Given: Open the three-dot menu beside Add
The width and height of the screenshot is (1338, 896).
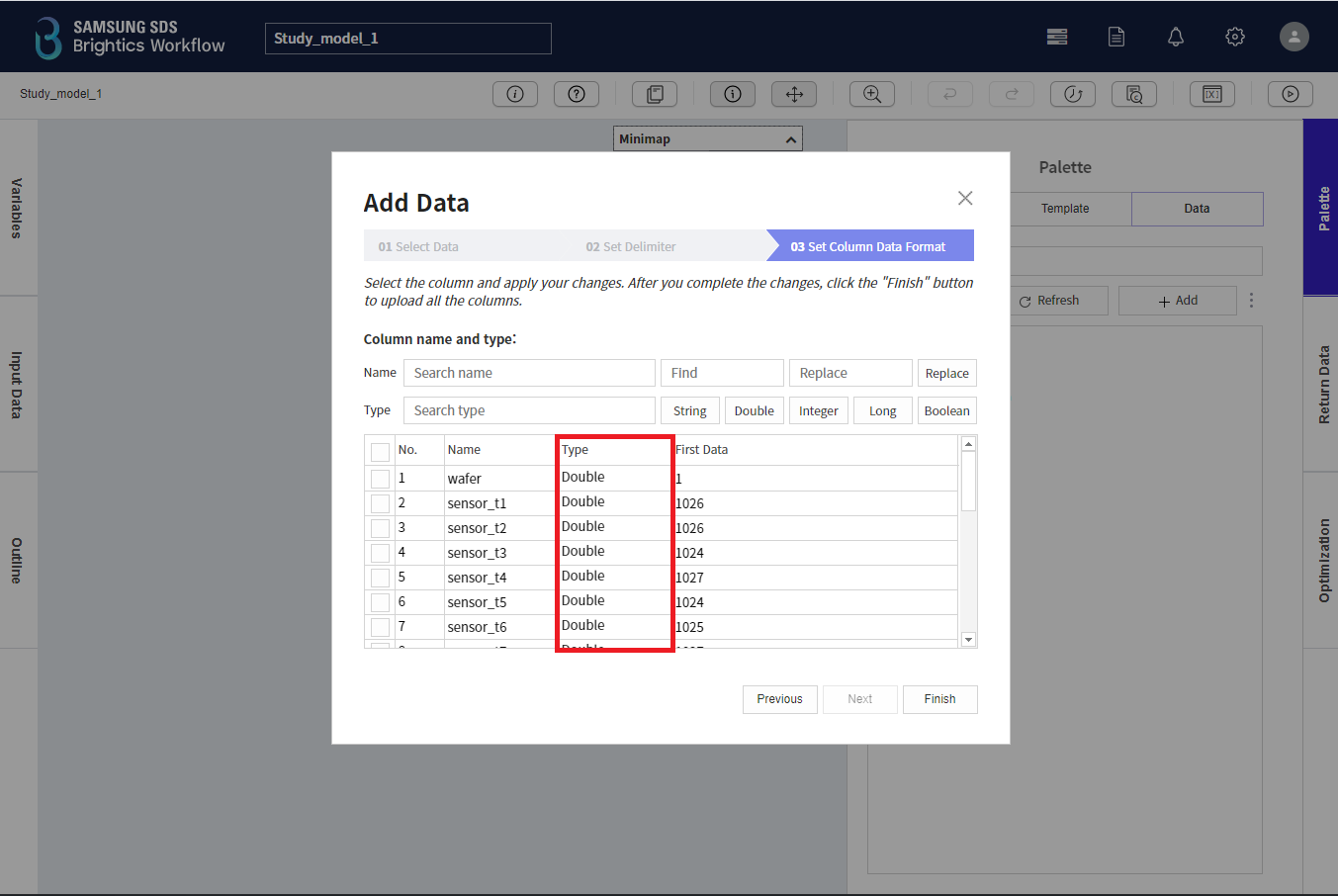Looking at the screenshot, I should point(1251,300).
